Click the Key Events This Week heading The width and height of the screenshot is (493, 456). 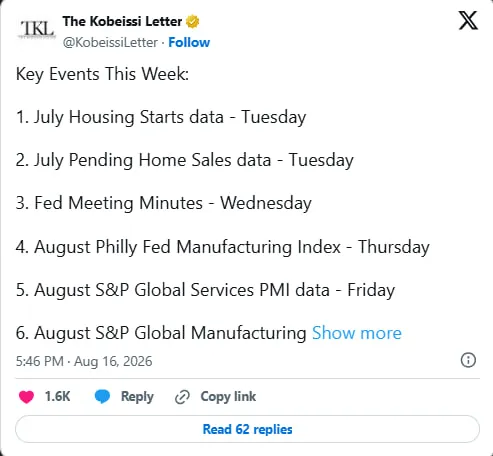[x=102, y=74]
